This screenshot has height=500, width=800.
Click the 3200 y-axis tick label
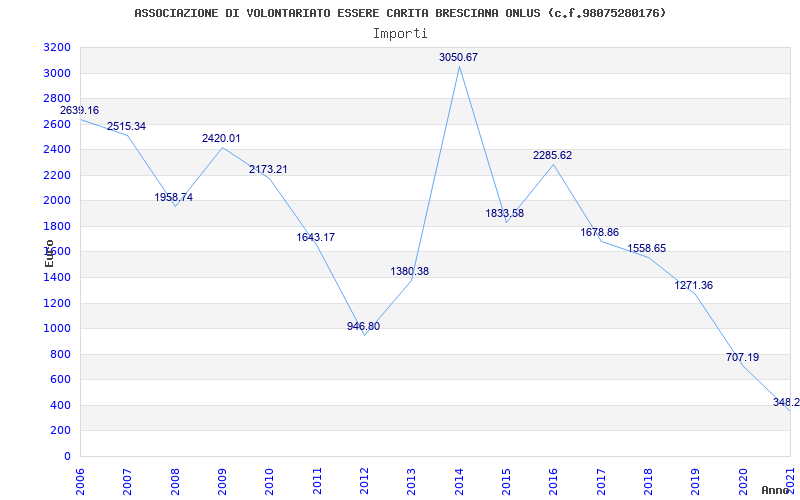click(57, 48)
